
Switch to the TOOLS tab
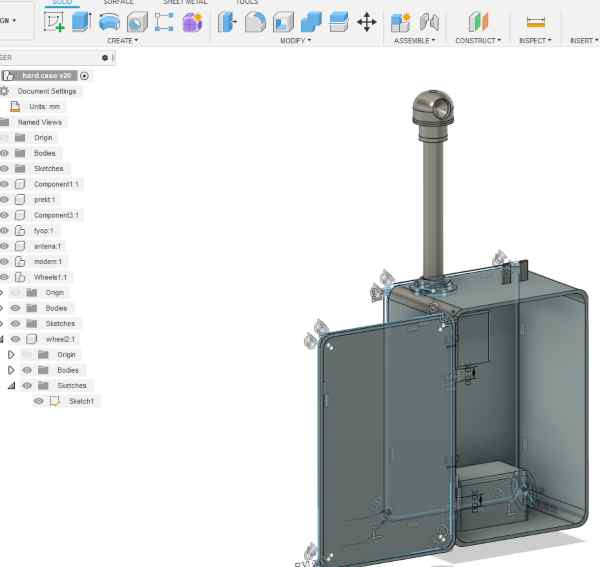click(247, 2)
